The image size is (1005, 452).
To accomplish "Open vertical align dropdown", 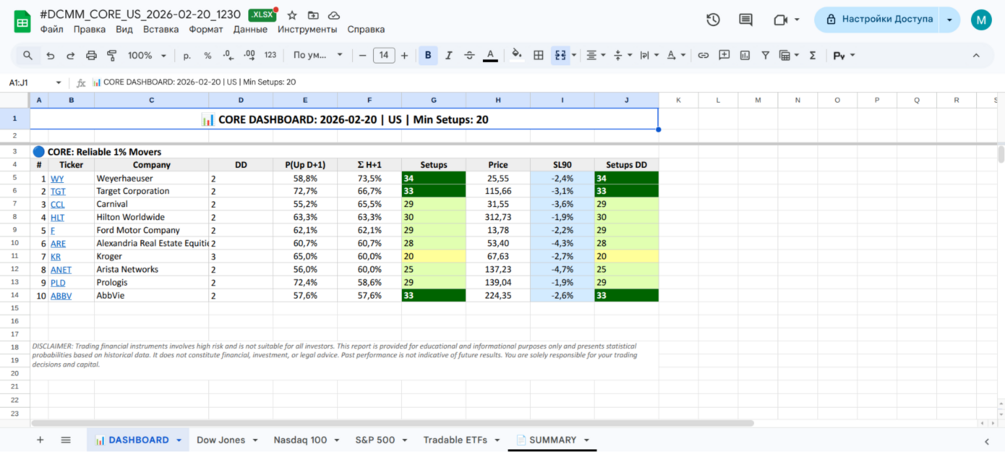I will [623, 56].
